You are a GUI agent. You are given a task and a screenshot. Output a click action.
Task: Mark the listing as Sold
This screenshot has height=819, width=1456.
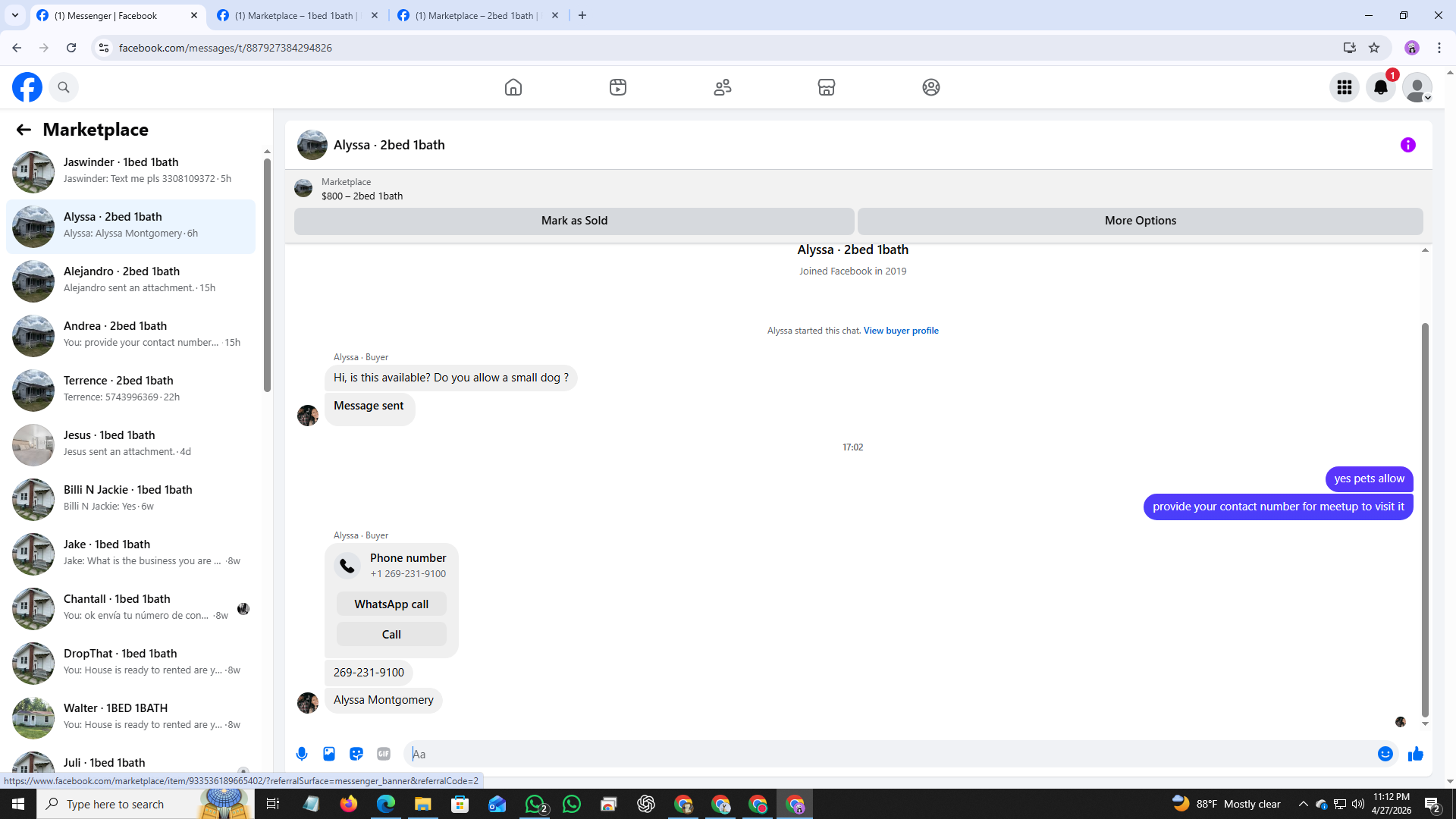click(x=574, y=221)
